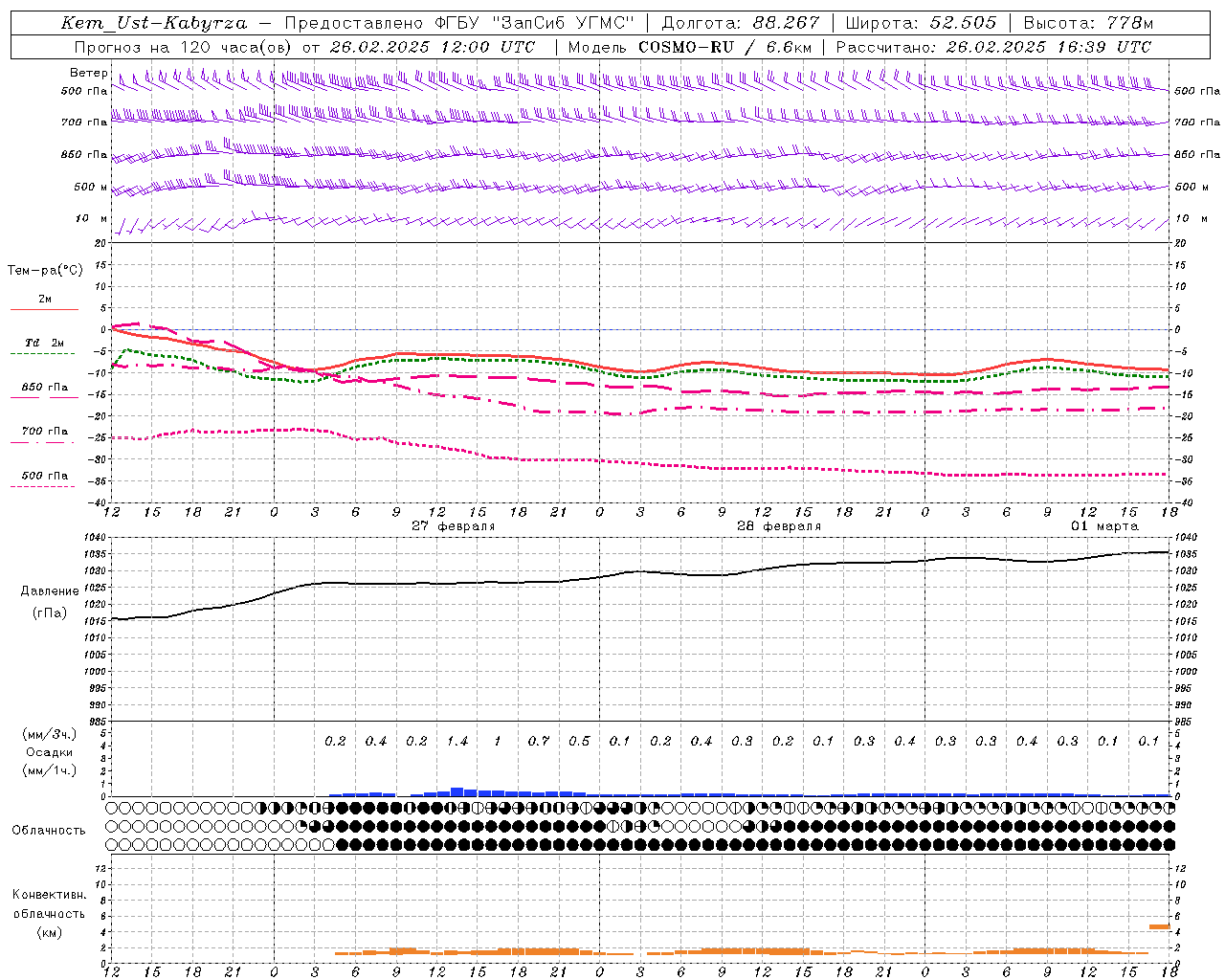Click the latitude value 'Широта: 52.505'
Viewport: 1225px width, 980px height.
[921, 23]
